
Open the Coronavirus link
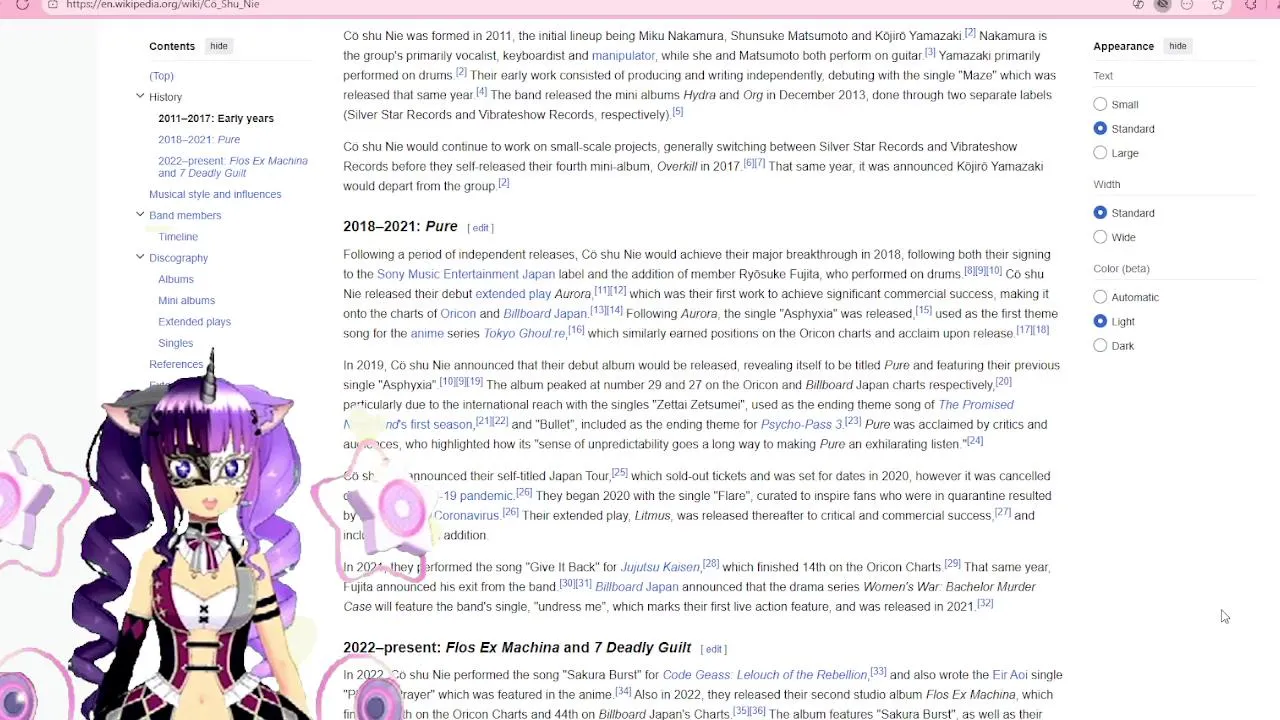(x=466, y=516)
